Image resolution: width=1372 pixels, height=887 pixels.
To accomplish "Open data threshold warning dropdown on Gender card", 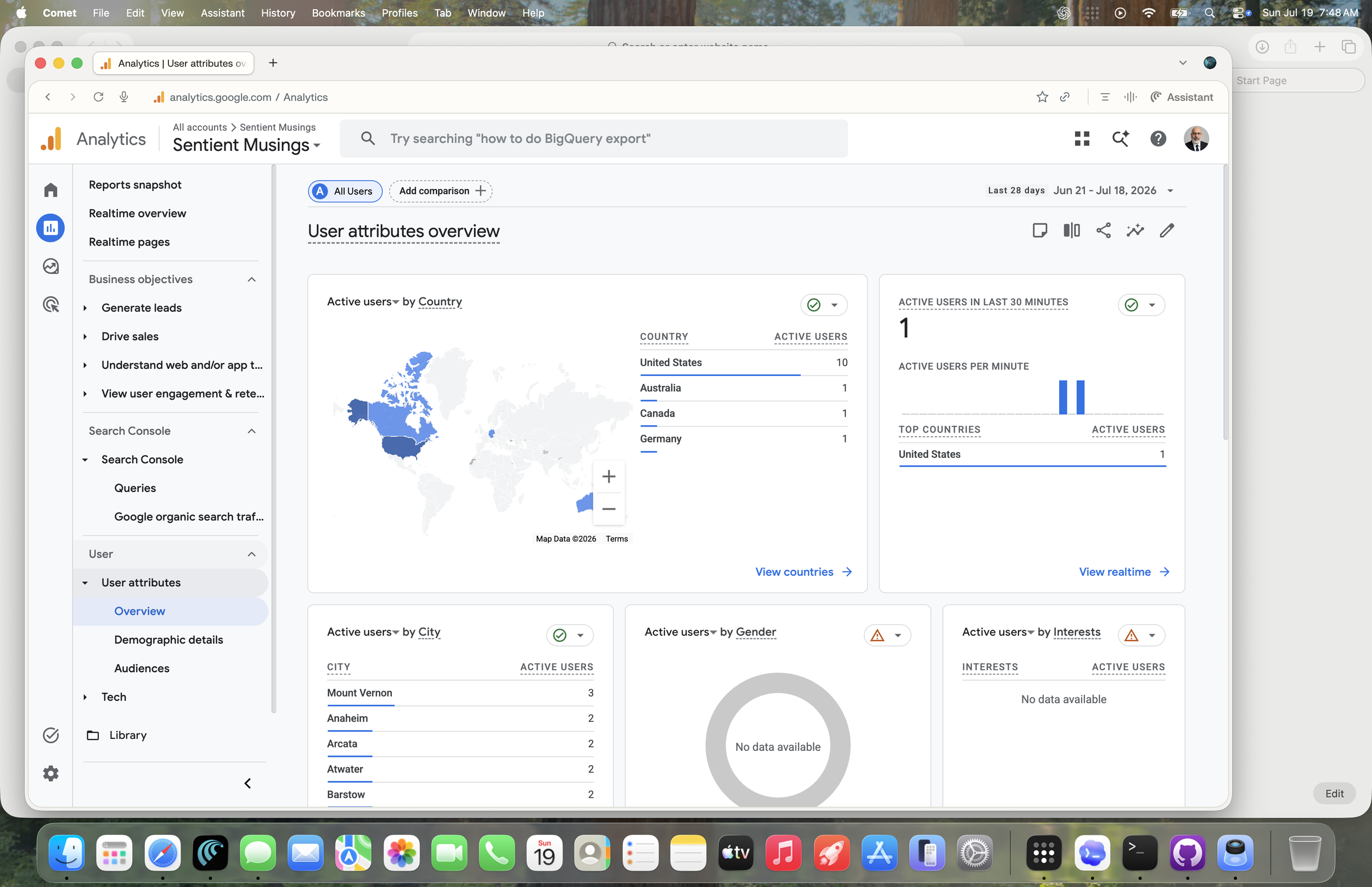I will (x=887, y=635).
